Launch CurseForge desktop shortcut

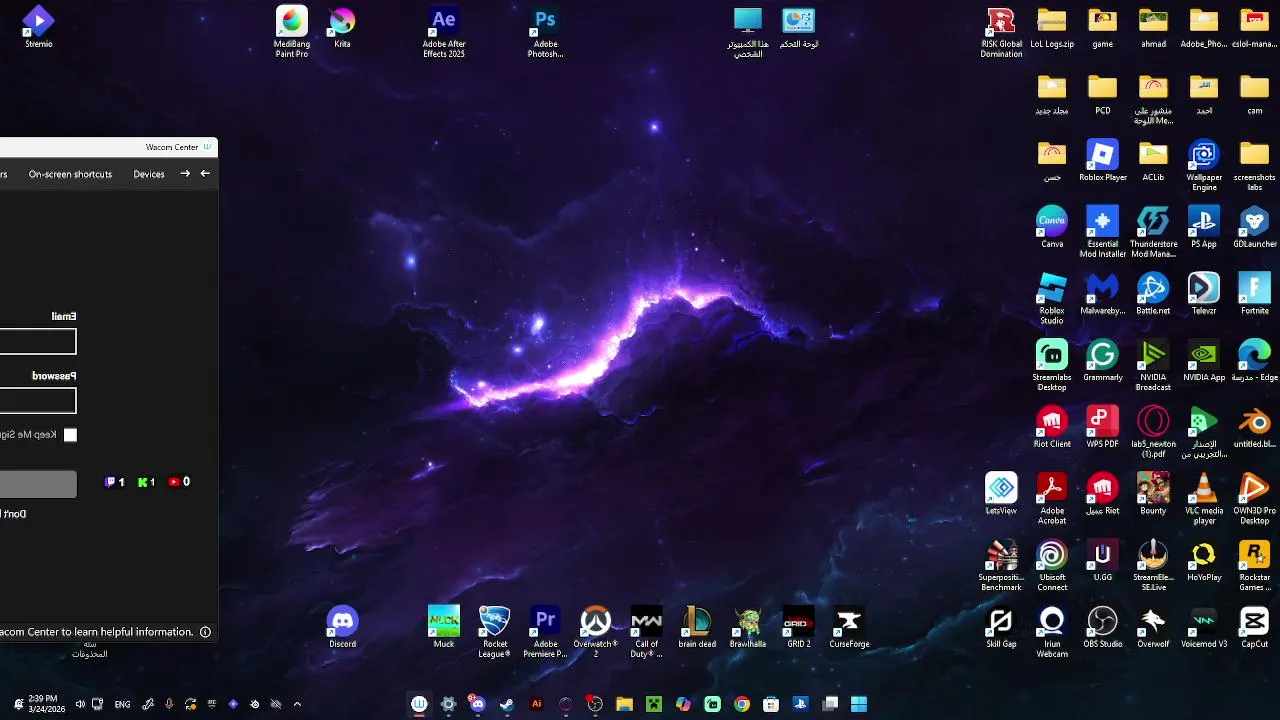(848, 627)
